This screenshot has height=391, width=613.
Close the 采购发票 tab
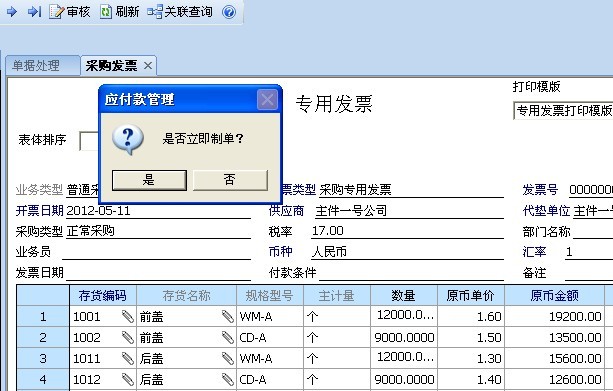pos(148,66)
